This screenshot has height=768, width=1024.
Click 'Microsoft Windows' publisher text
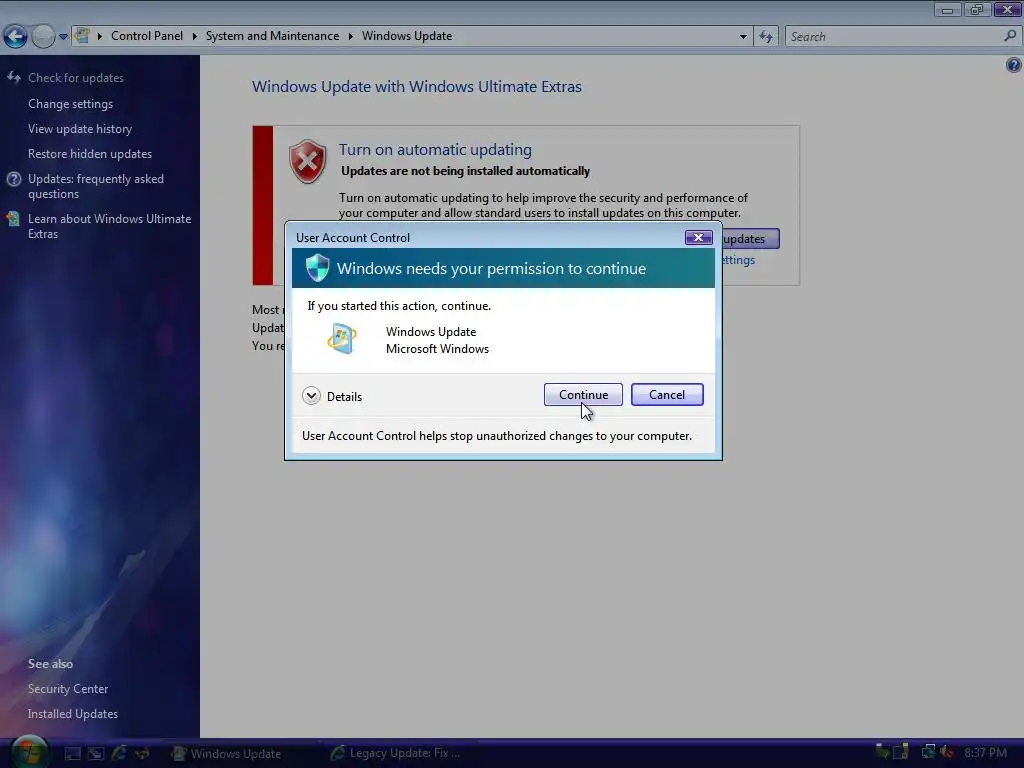437,349
